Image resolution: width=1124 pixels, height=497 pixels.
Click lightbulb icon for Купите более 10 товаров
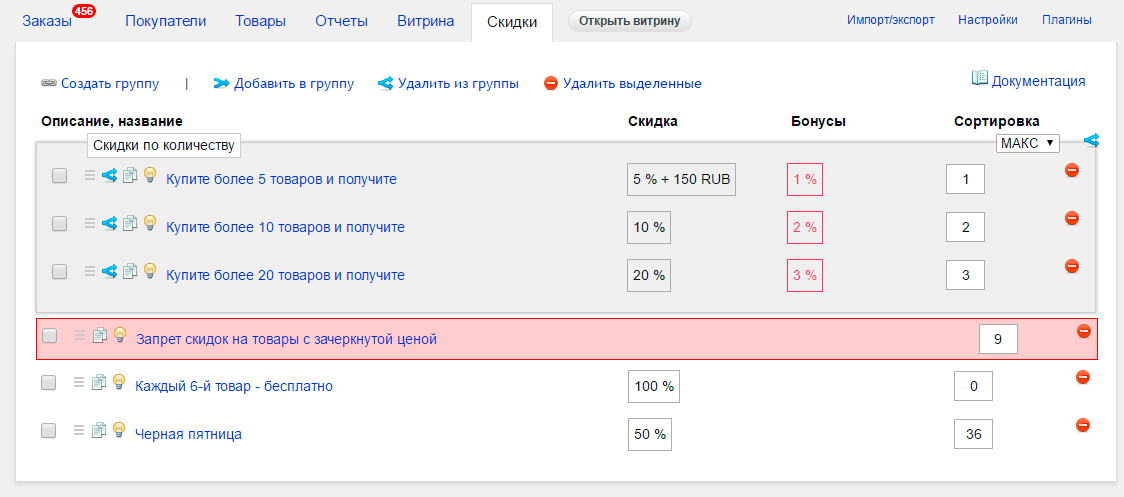150,222
